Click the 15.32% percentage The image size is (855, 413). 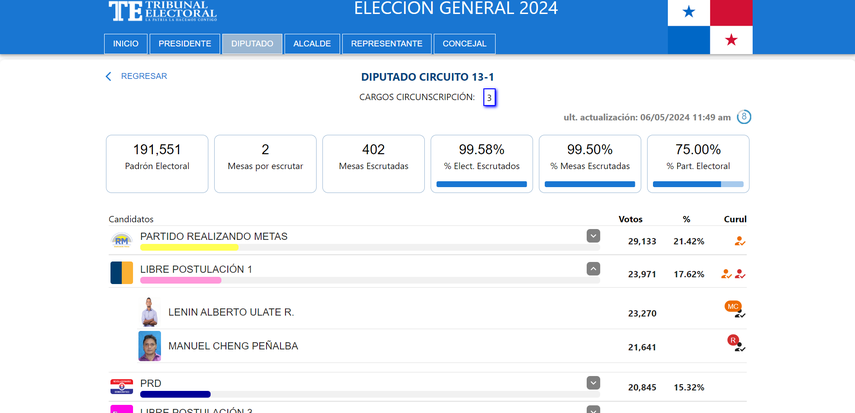(689, 388)
